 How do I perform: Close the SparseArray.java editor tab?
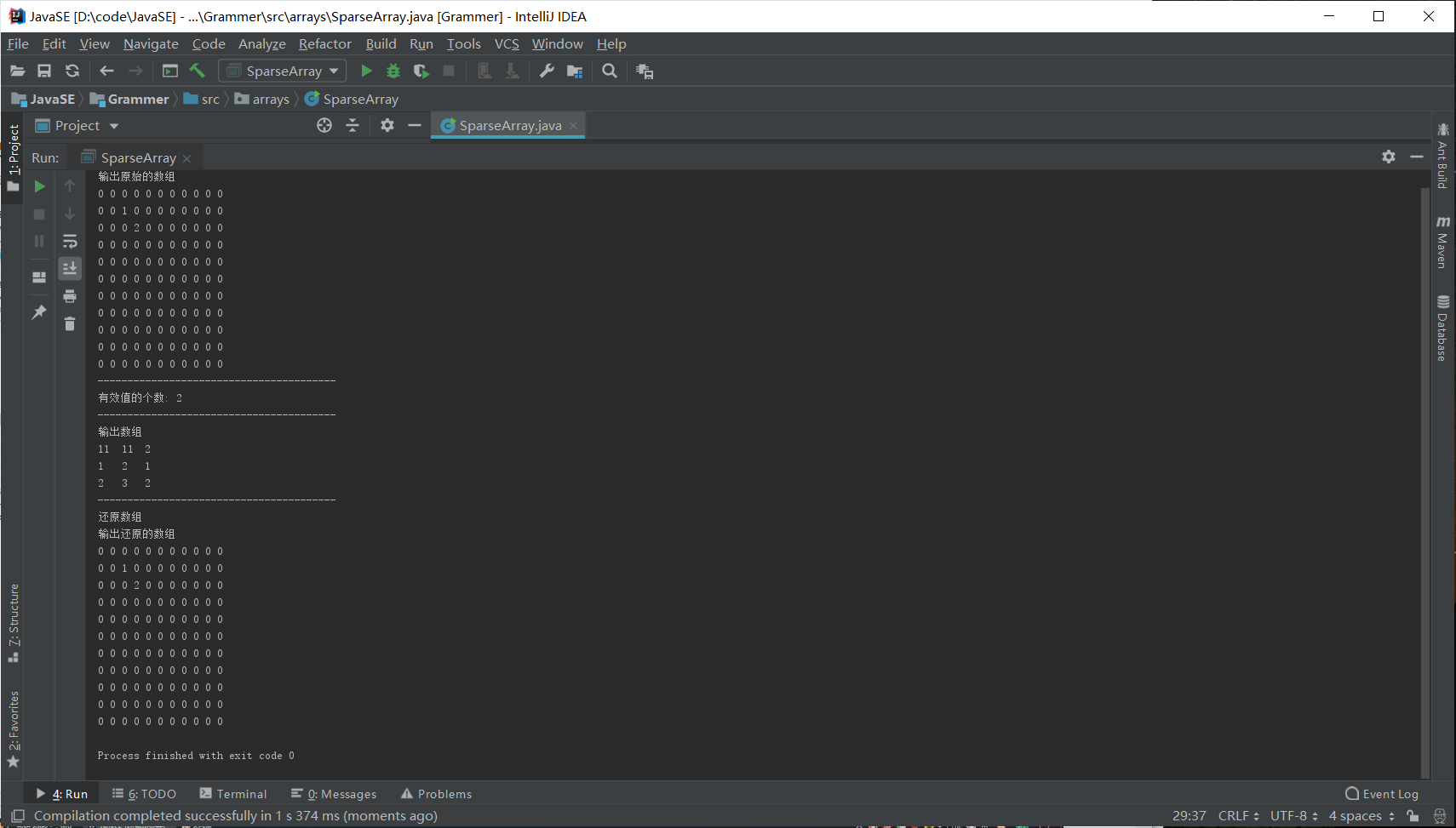pyautogui.click(x=574, y=126)
